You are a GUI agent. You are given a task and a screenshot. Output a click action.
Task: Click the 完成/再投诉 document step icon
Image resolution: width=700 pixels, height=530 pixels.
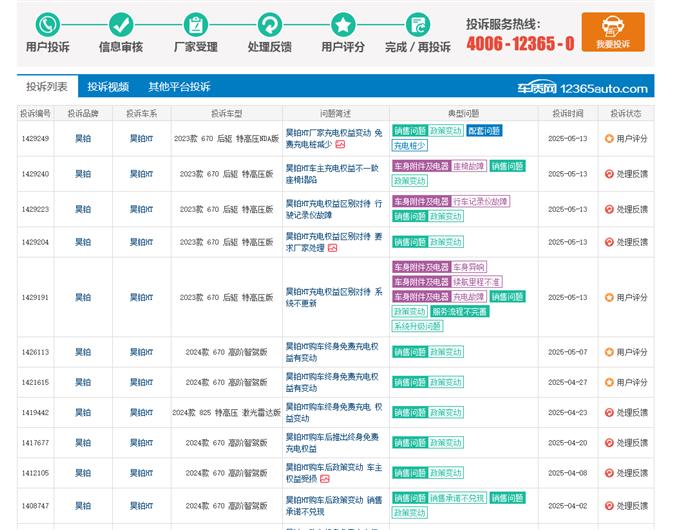[x=418, y=25]
